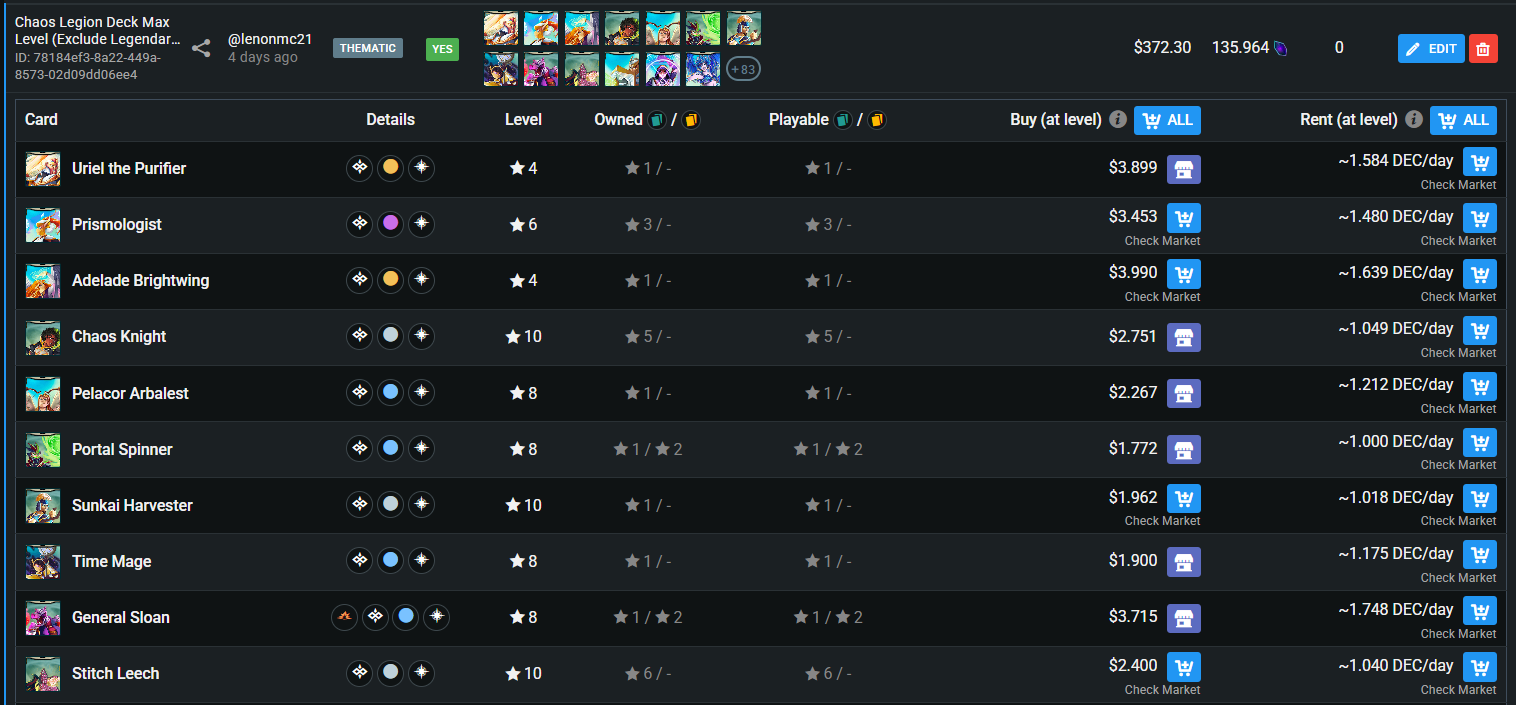The image size is (1516, 705).
Task: Select the blue cart icon to buy Prismologist
Action: 1183,217
